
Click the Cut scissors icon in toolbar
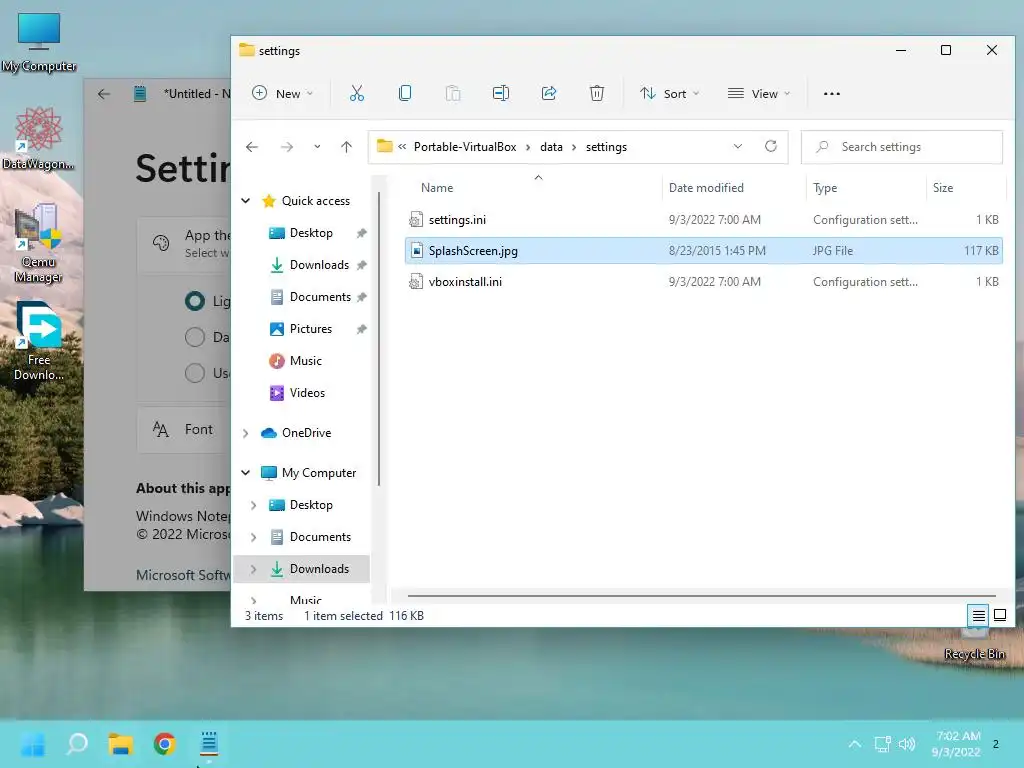point(357,93)
